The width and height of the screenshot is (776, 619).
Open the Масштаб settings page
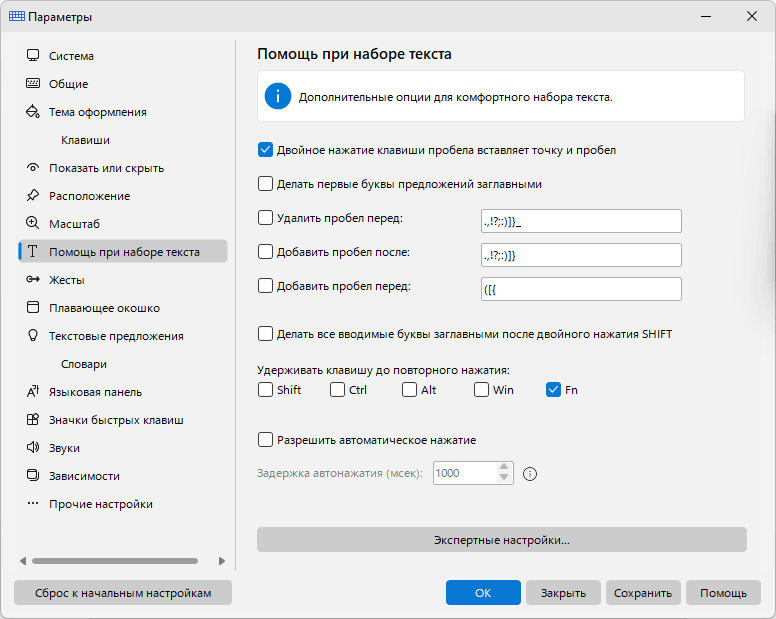point(74,224)
